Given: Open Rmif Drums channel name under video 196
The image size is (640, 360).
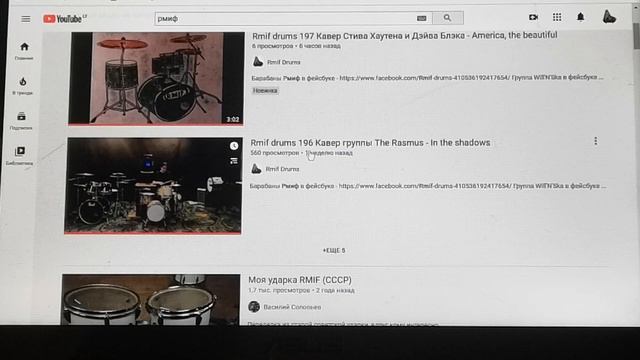Looking at the screenshot, I should pos(282,169).
